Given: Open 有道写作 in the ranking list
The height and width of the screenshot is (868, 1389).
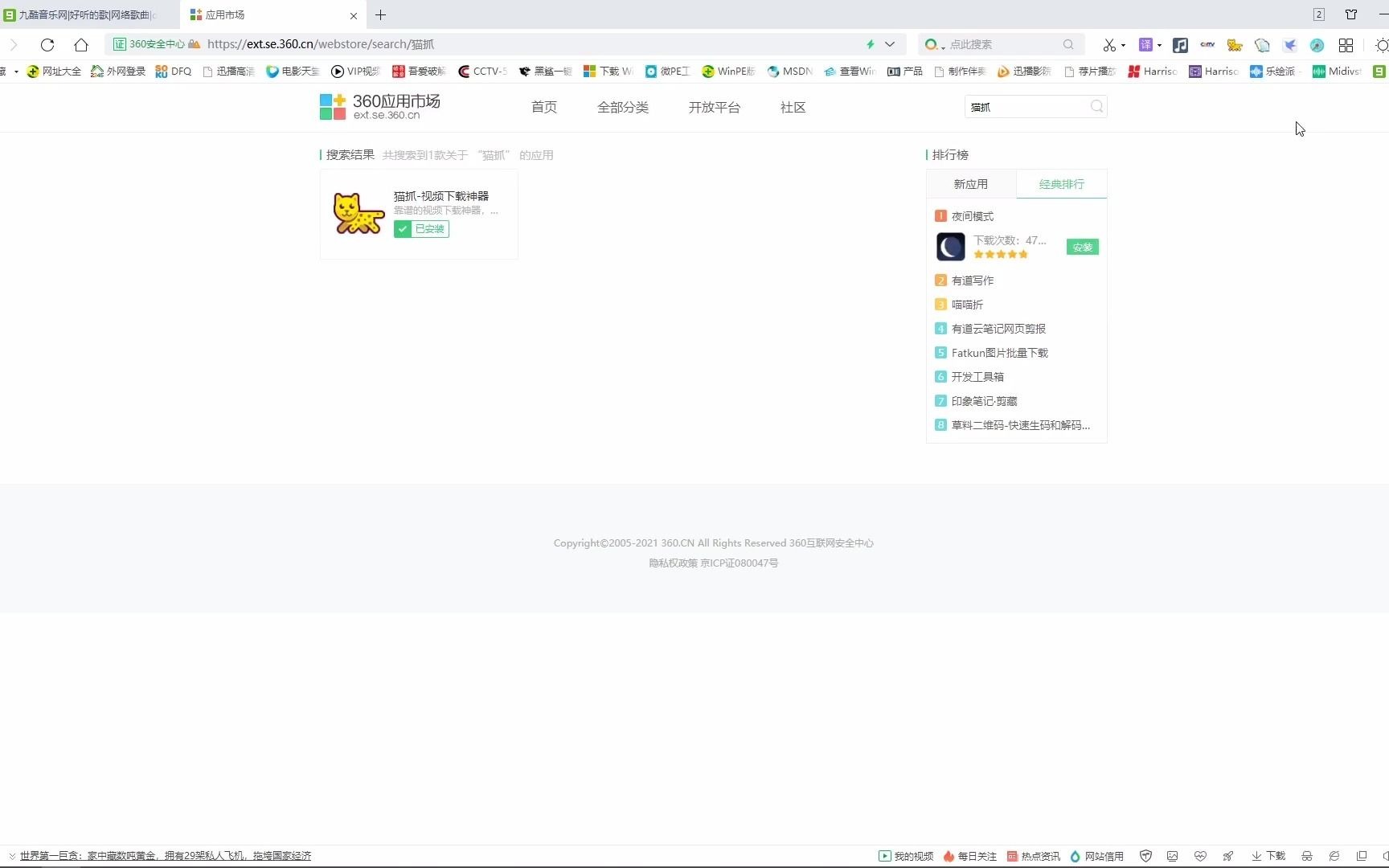Looking at the screenshot, I should [x=973, y=280].
